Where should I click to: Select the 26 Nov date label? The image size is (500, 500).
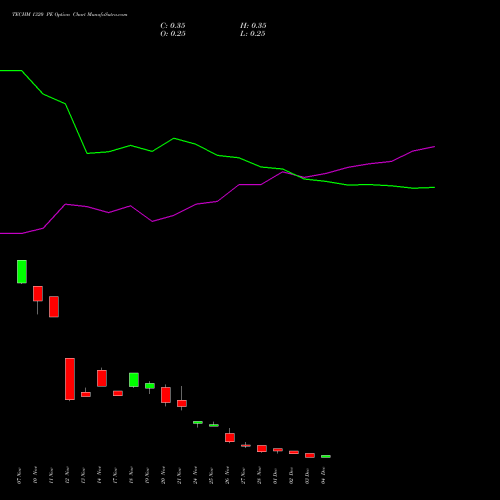pyautogui.click(x=227, y=476)
